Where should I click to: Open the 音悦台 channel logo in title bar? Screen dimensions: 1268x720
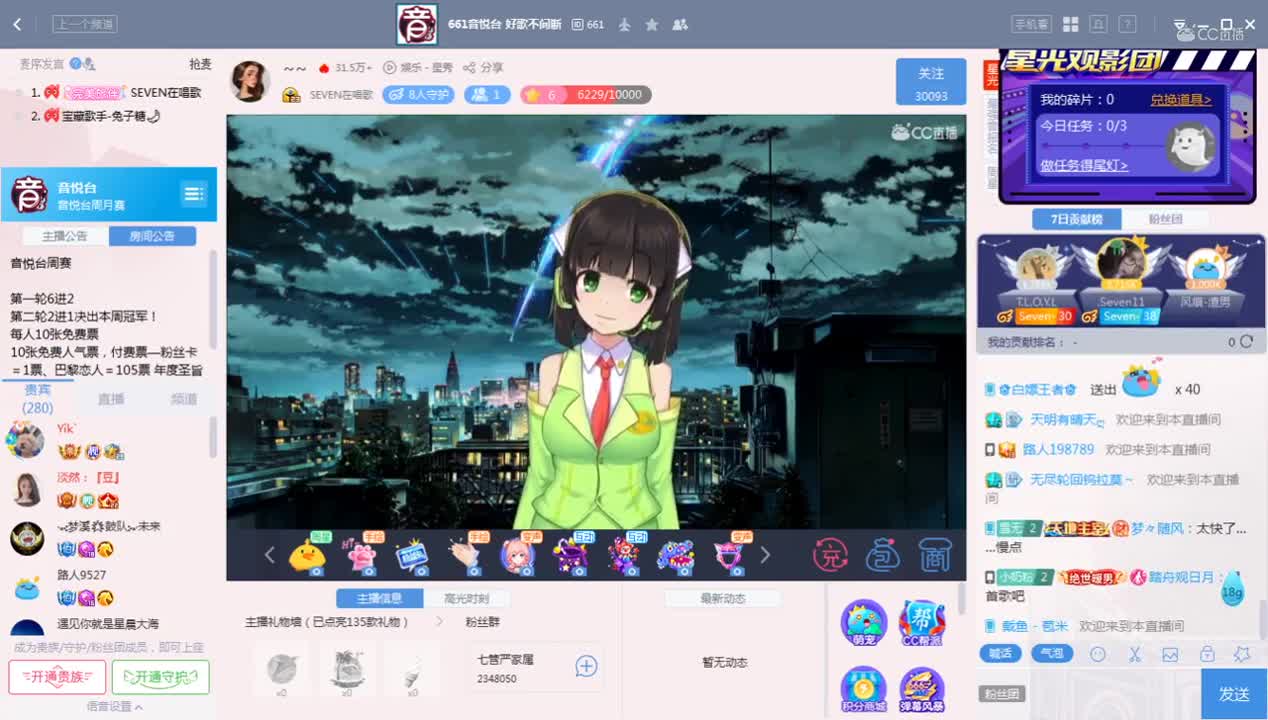click(416, 24)
